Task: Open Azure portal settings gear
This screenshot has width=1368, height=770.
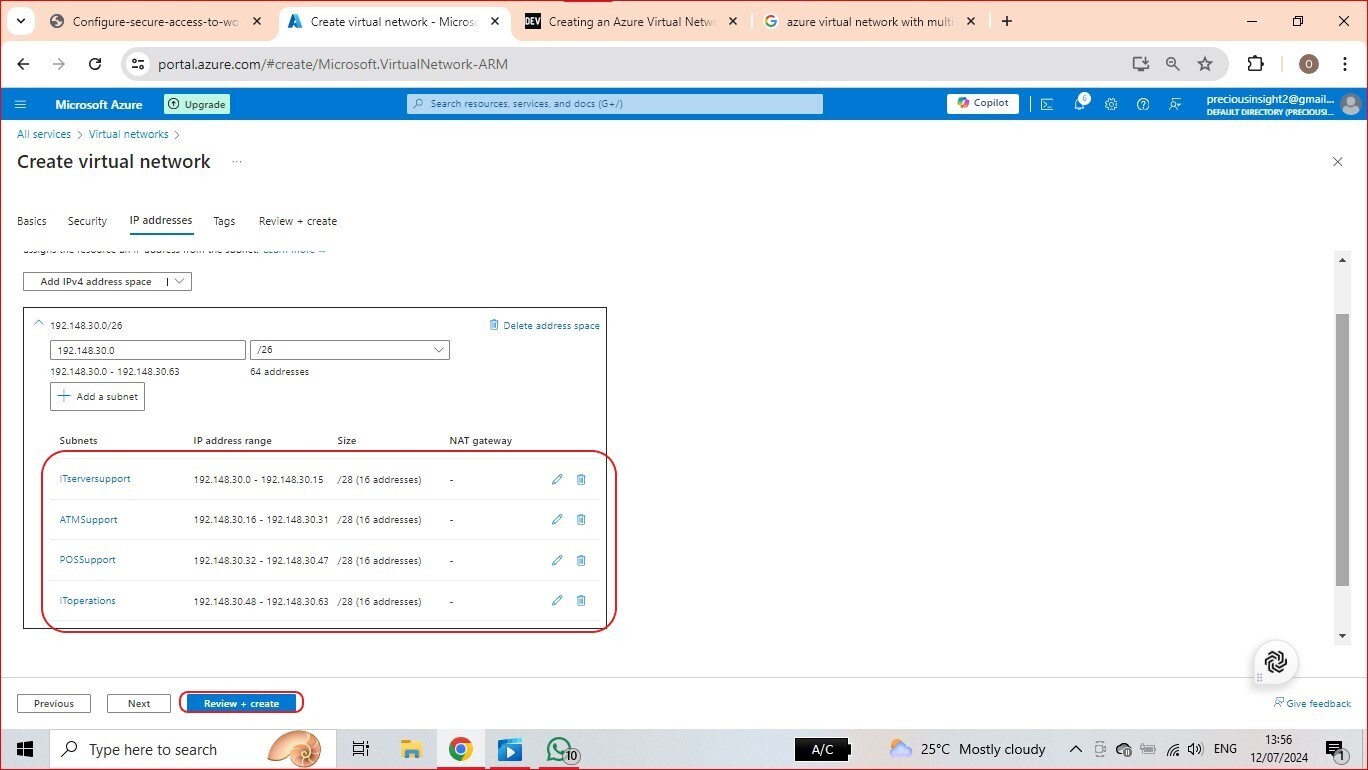Action: pyautogui.click(x=1111, y=104)
